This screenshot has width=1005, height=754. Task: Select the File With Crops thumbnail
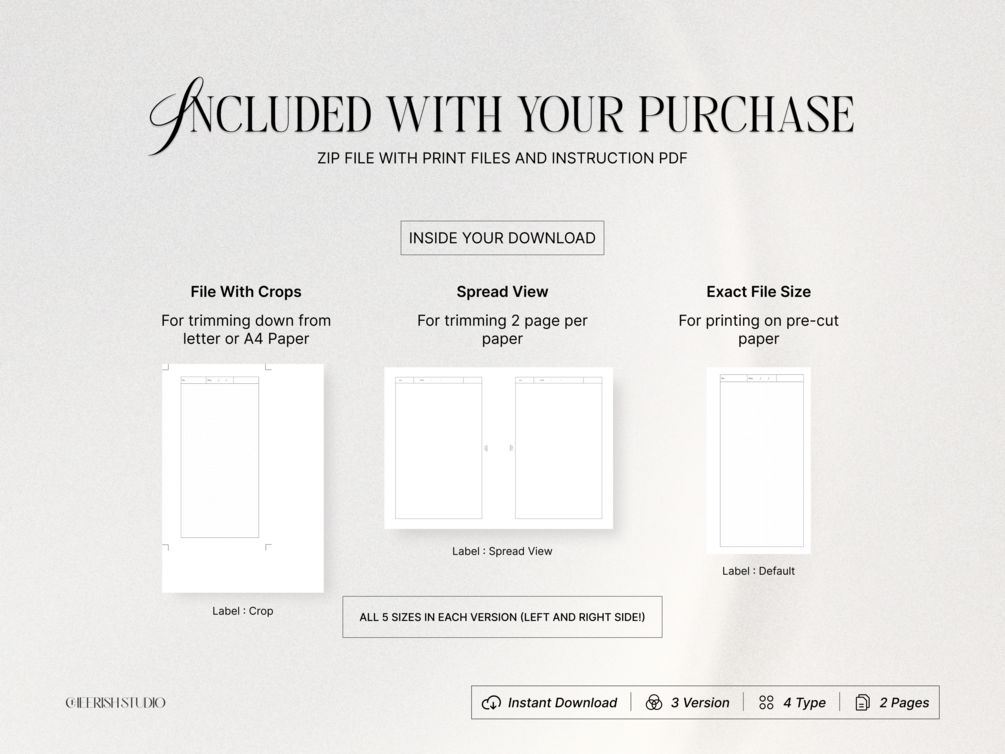pos(243,478)
